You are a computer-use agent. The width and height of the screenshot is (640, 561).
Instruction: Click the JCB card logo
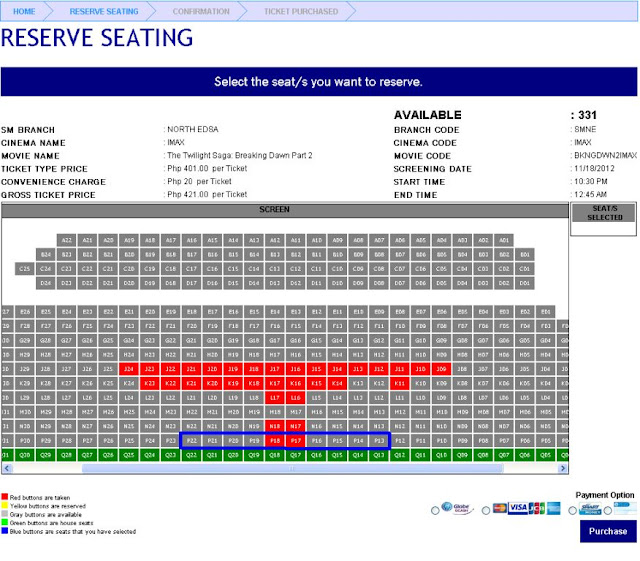pyautogui.click(x=537, y=508)
